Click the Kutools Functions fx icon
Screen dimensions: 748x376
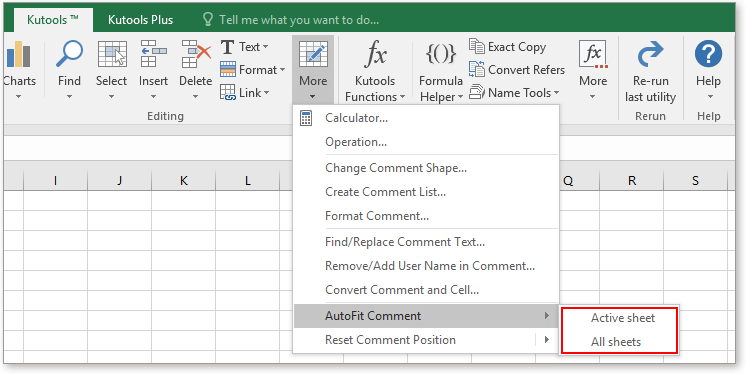coord(375,54)
